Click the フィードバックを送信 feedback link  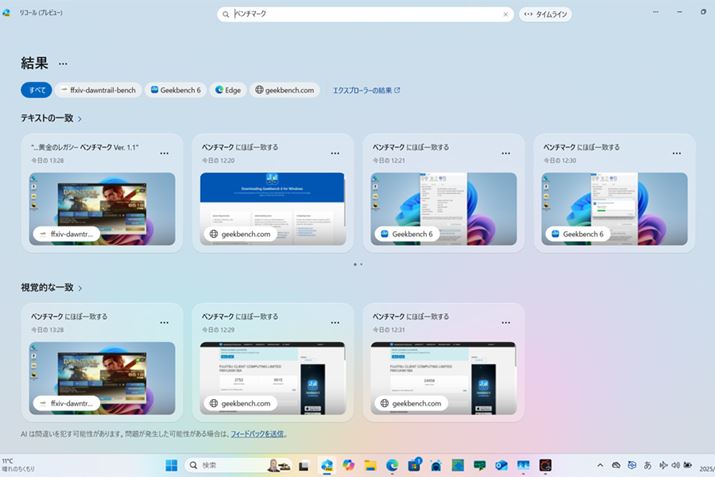[x=257, y=434]
